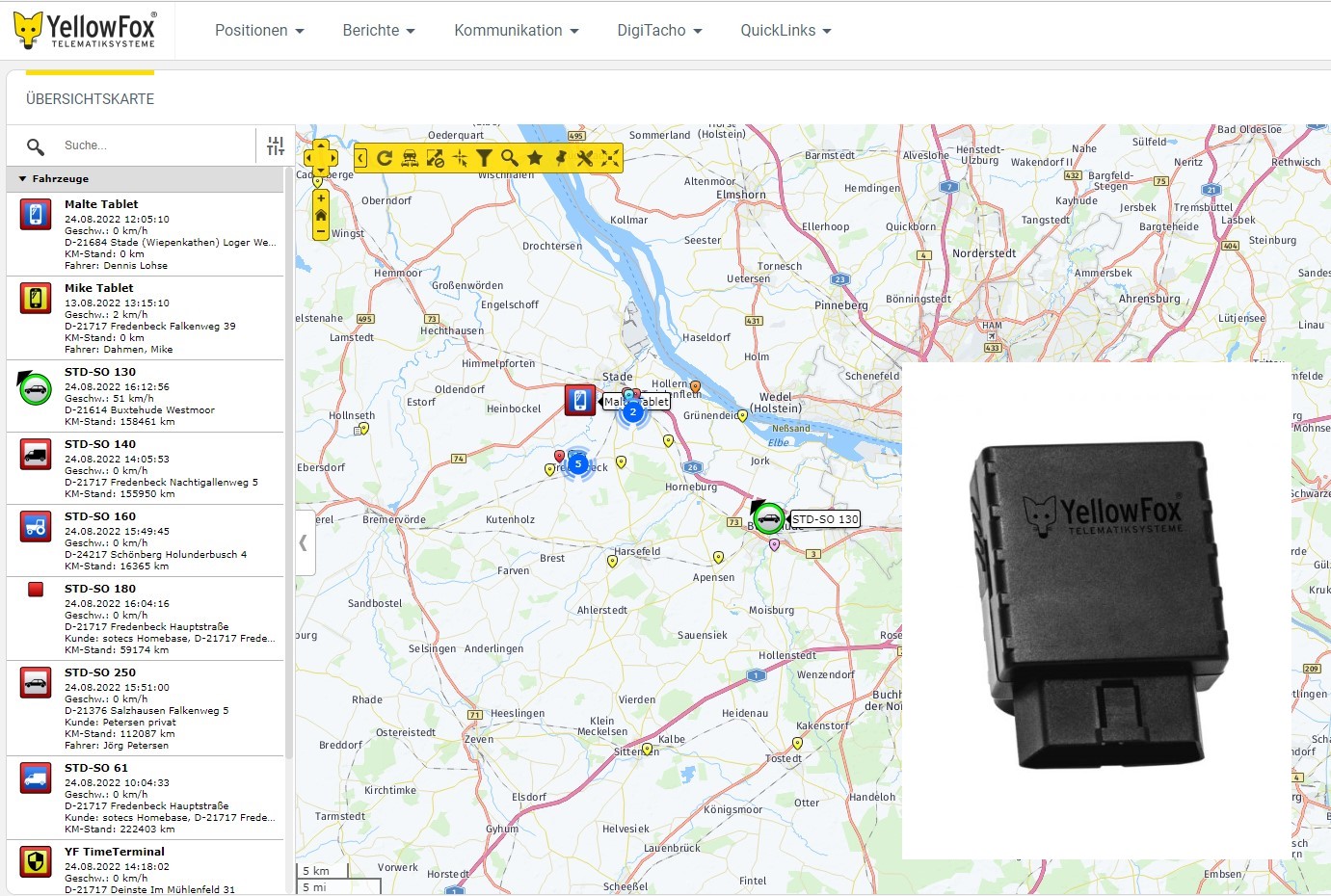
Task: Open the map filter funnel tool
Action: [x=485, y=158]
